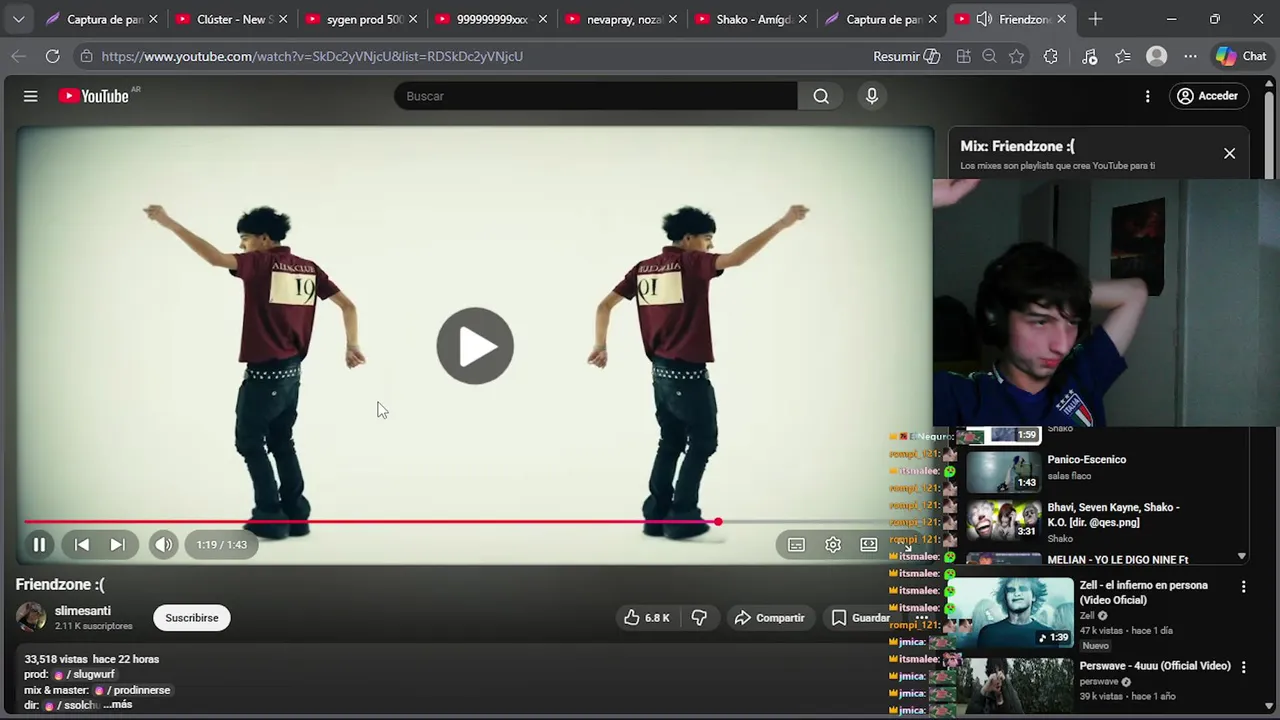
Task: Add this page to favorites star
Action: click(x=1017, y=56)
